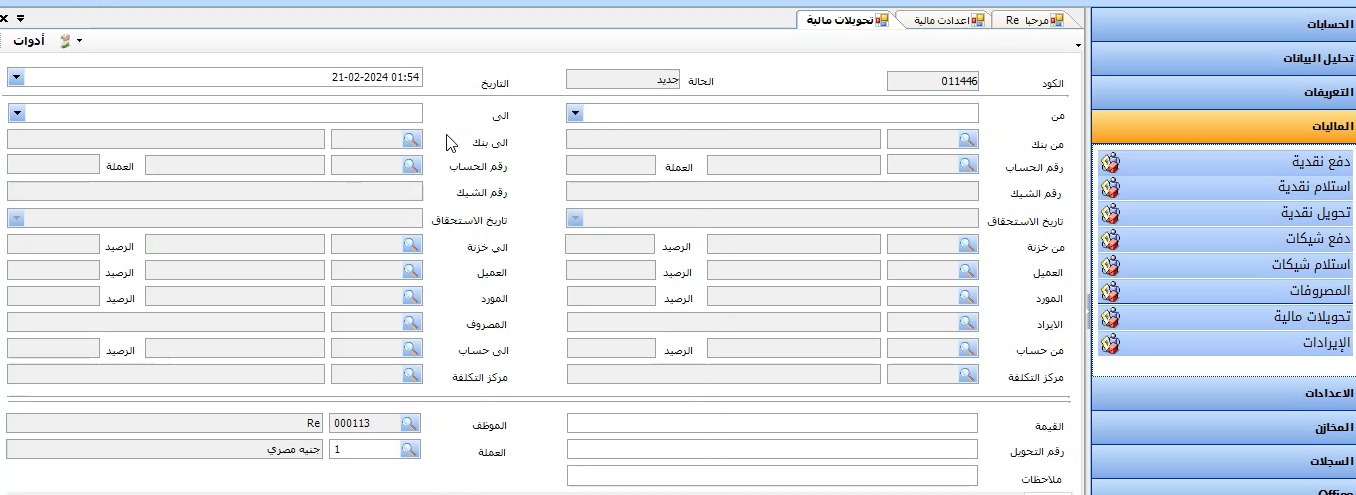This screenshot has width=1356, height=495.
Task: Click the القيمة amount input field
Action: pyautogui.click(x=772, y=423)
